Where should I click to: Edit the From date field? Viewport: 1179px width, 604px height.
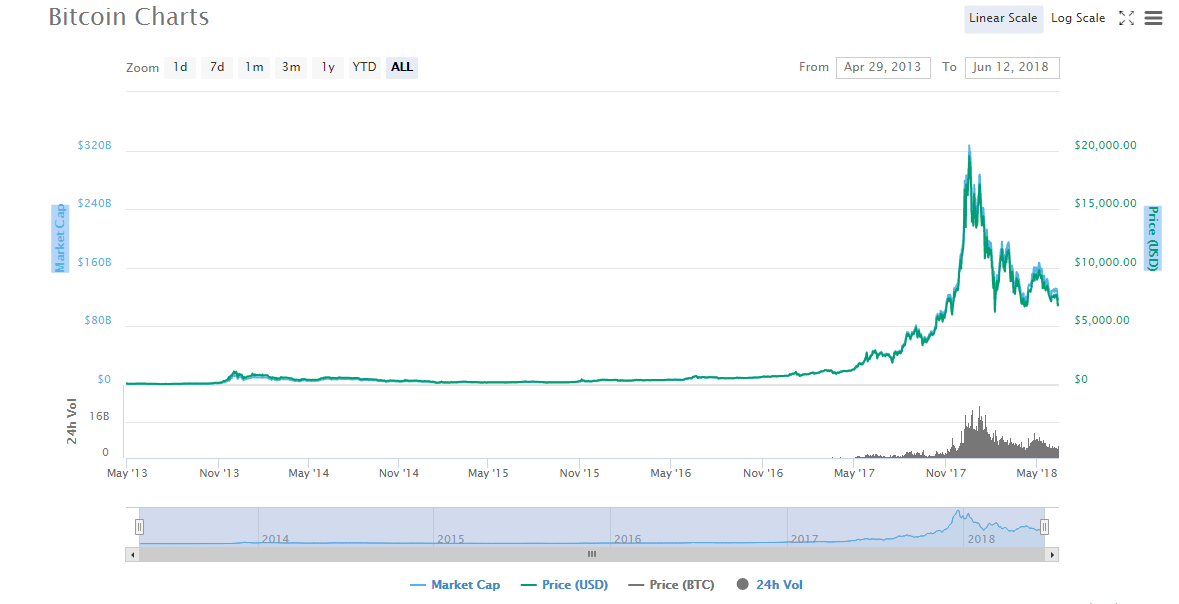click(x=883, y=67)
